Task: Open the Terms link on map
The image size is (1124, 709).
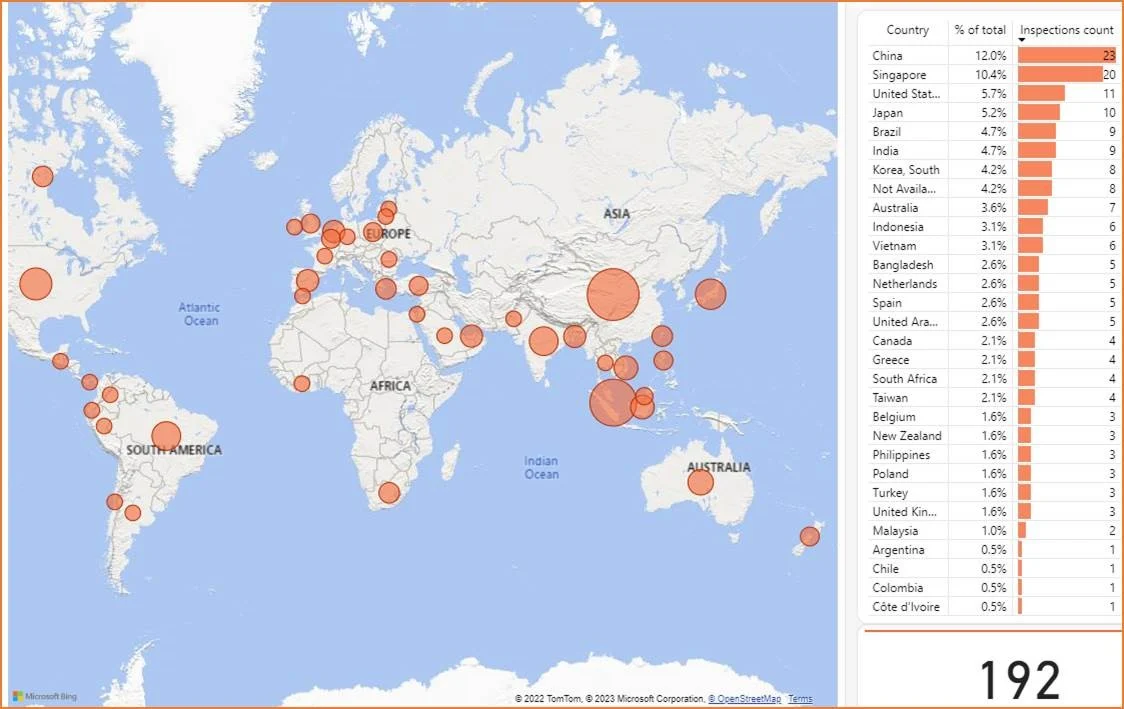Action: point(800,699)
